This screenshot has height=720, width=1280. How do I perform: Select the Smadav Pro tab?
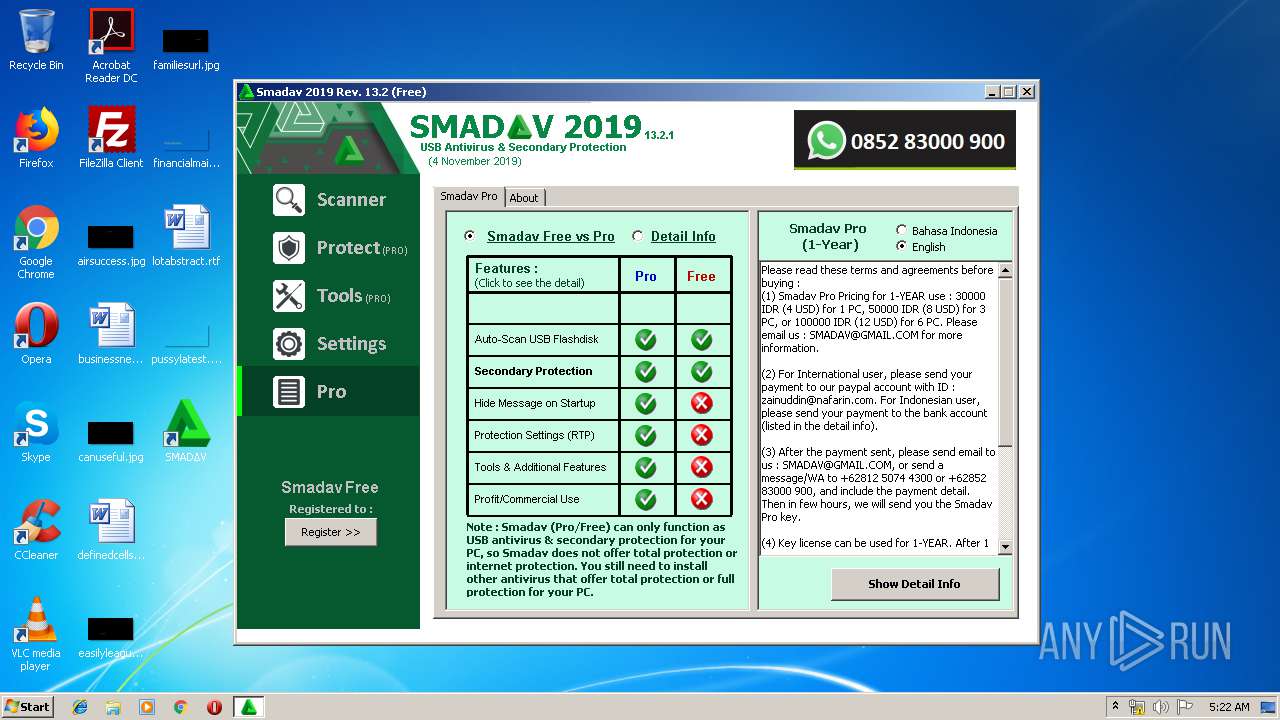pos(469,197)
